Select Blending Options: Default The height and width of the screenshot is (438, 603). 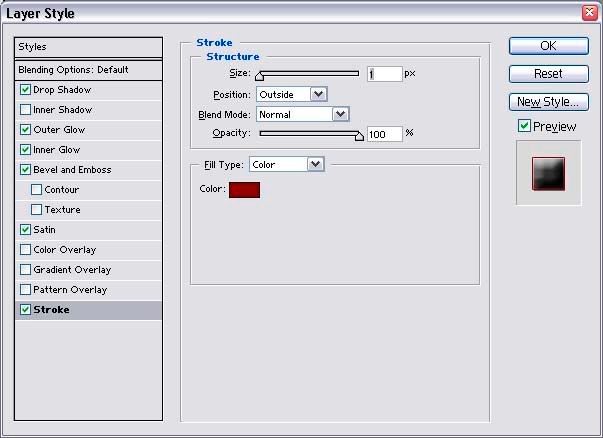[x=88, y=70]
